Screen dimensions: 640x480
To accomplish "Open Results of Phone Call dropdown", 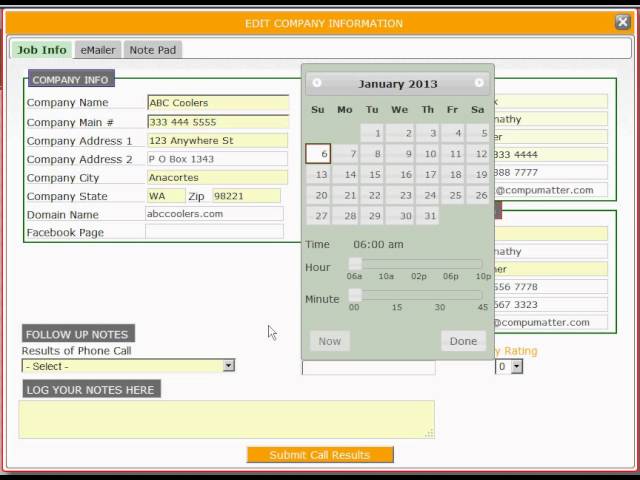I will (128, 366).
